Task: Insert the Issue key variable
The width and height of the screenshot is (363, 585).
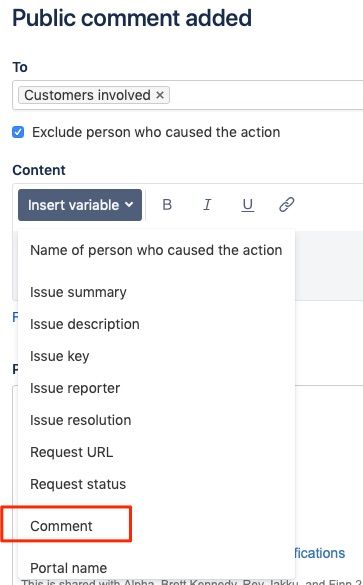Action: 156,356
